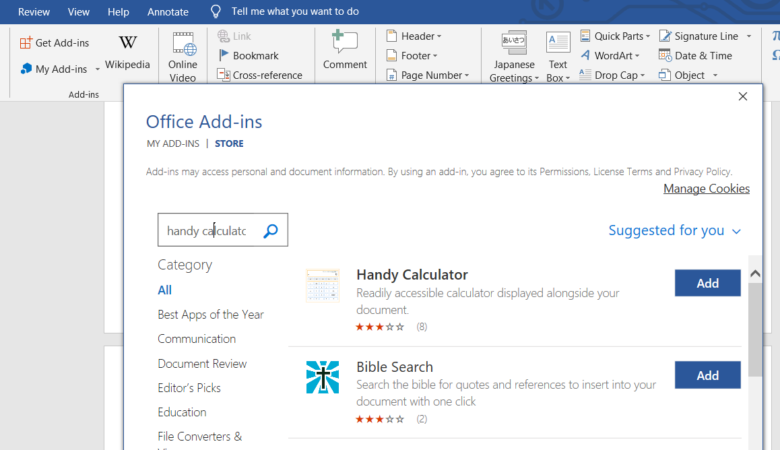Click the results scrollbar up arrow
The image size is (780, 450).
755,273
